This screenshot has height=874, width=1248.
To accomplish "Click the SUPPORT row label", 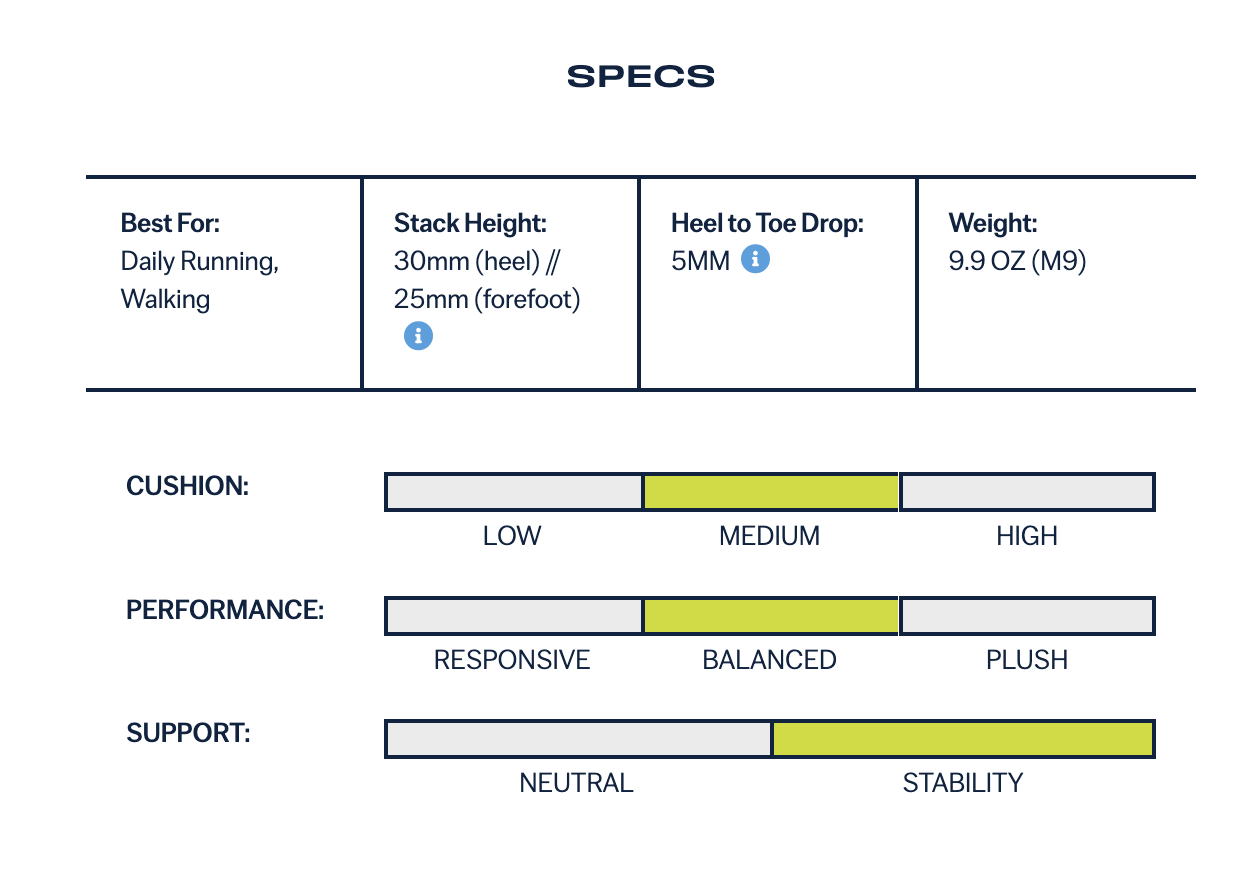I will pyautogui.click(x=188, y=733).
